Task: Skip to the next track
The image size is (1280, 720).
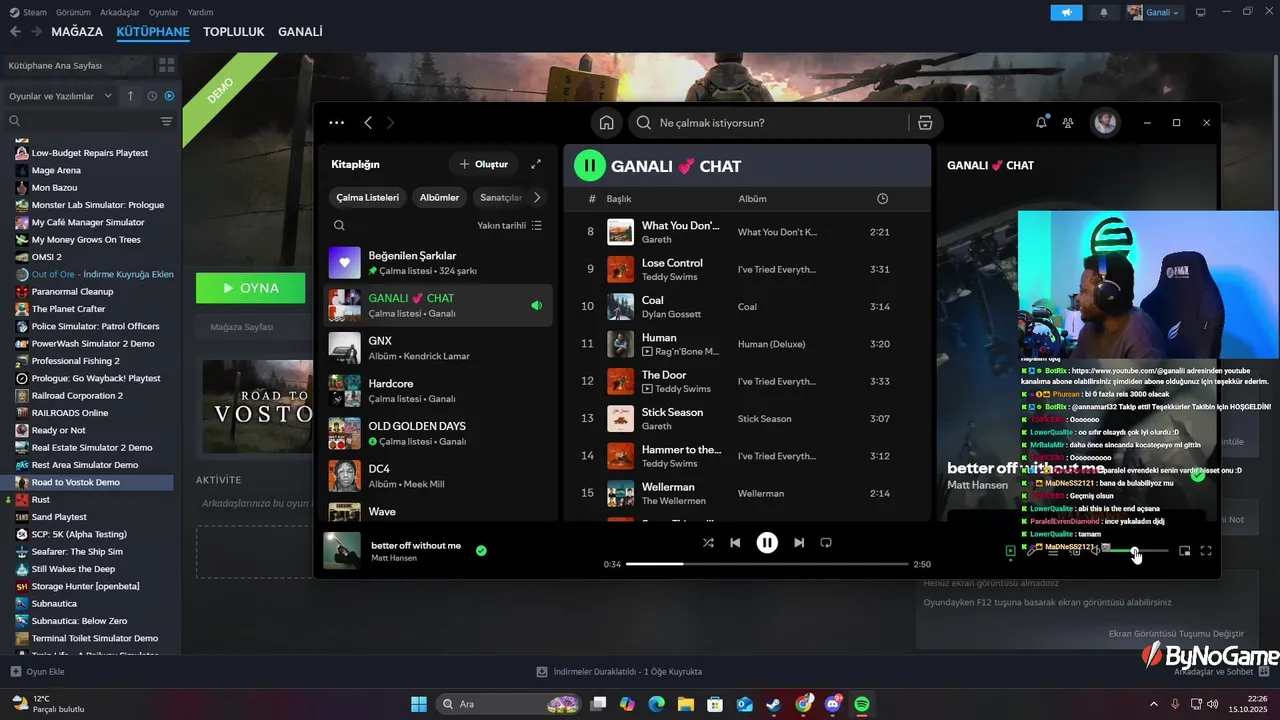Action: [799, 543]
